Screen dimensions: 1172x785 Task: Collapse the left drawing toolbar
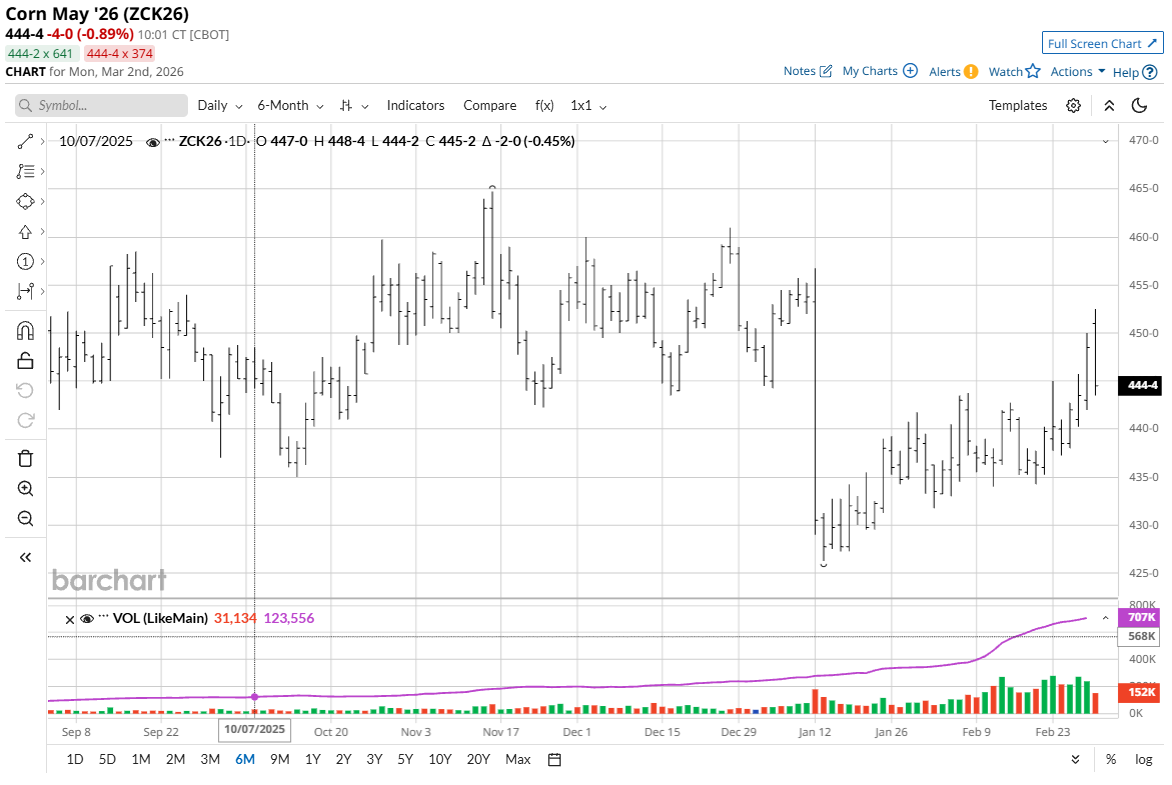point(25,557)
